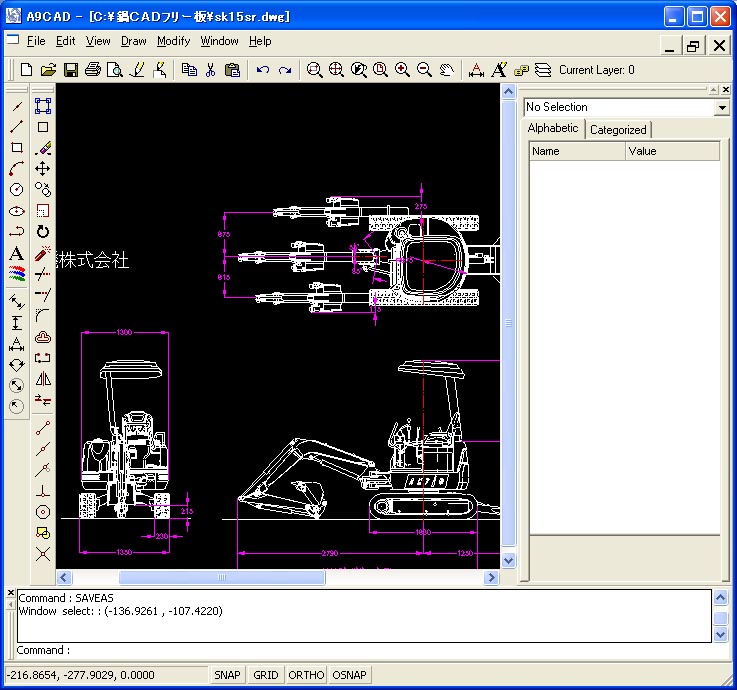Open the Window menu
This screenshot has width=737, height=690.
(x=220, y=41)
